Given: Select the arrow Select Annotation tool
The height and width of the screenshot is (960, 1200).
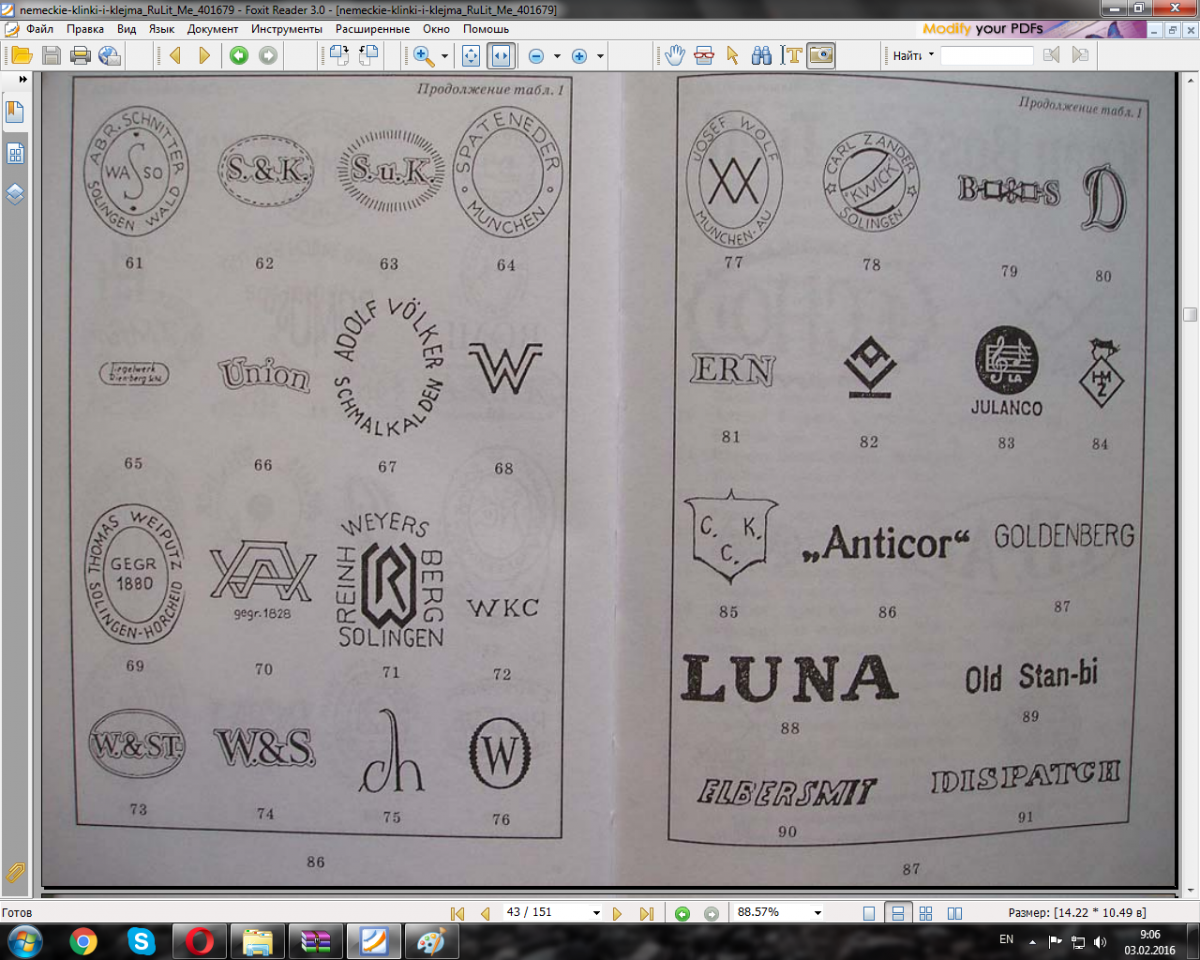Looking at the screenshot, I should [x=732, y=56].
